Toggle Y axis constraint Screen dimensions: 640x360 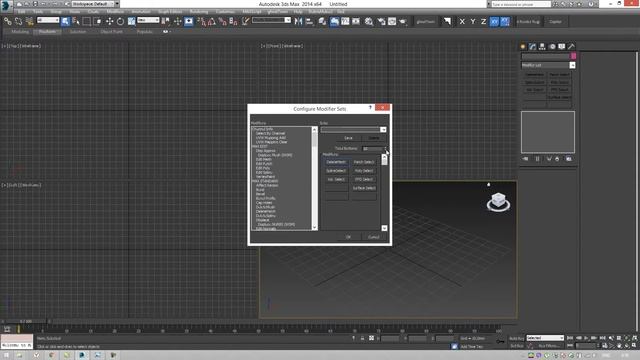tap(473, 21)
